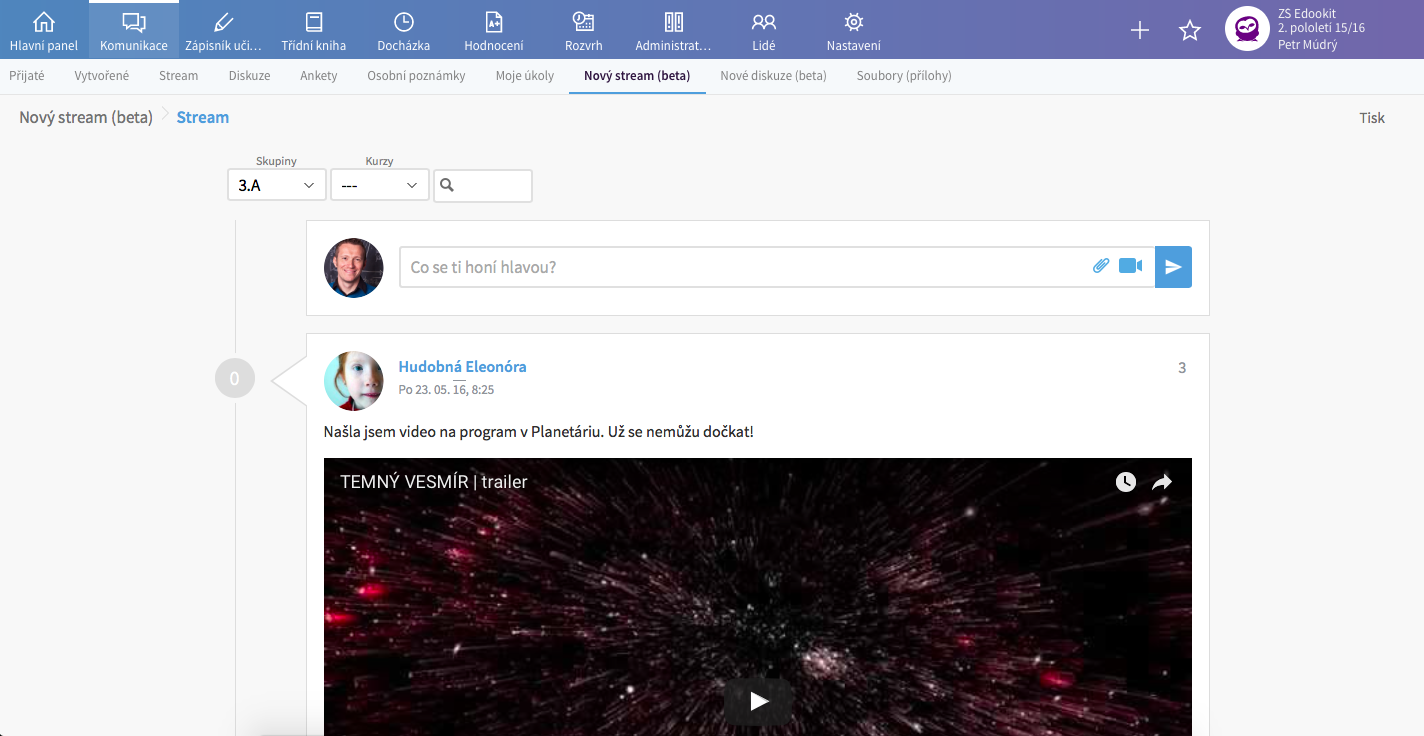Viewport: 1424px width, 736px height.
Task: Open the Komunikace section
Action: click(134, 30)
